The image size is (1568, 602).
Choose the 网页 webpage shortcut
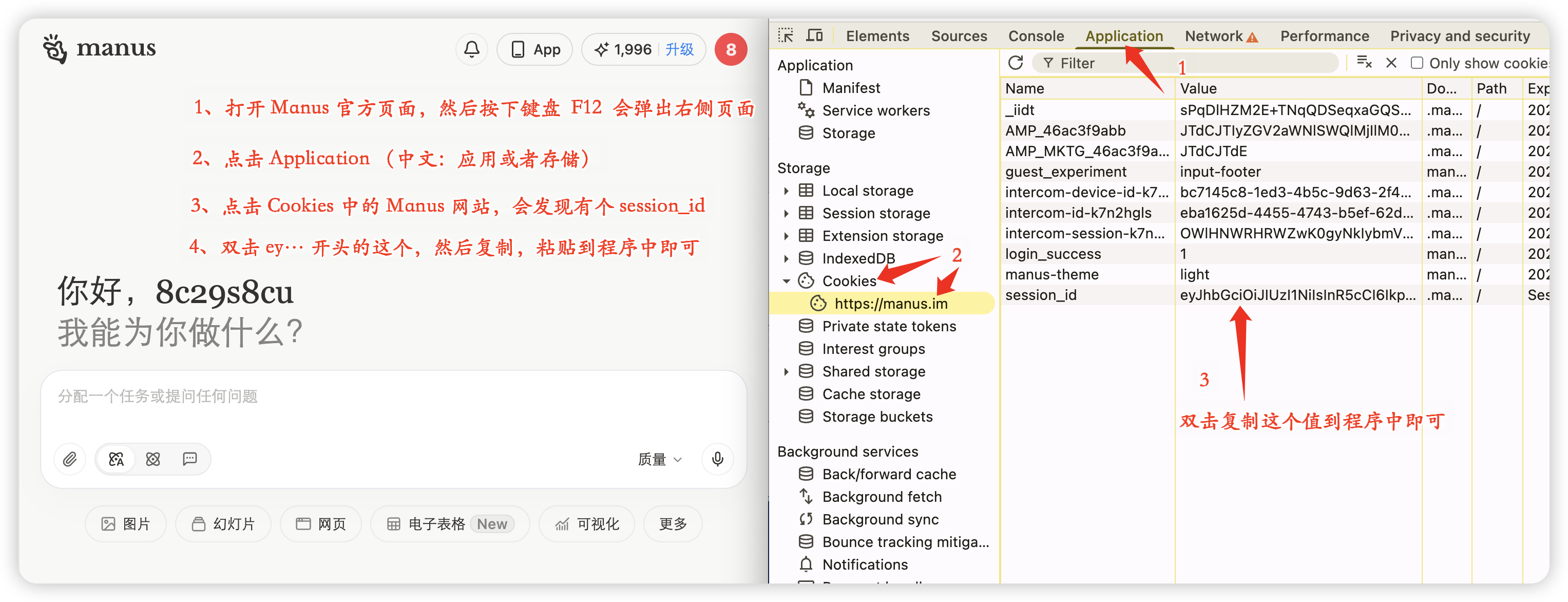[x=321, y=524]
